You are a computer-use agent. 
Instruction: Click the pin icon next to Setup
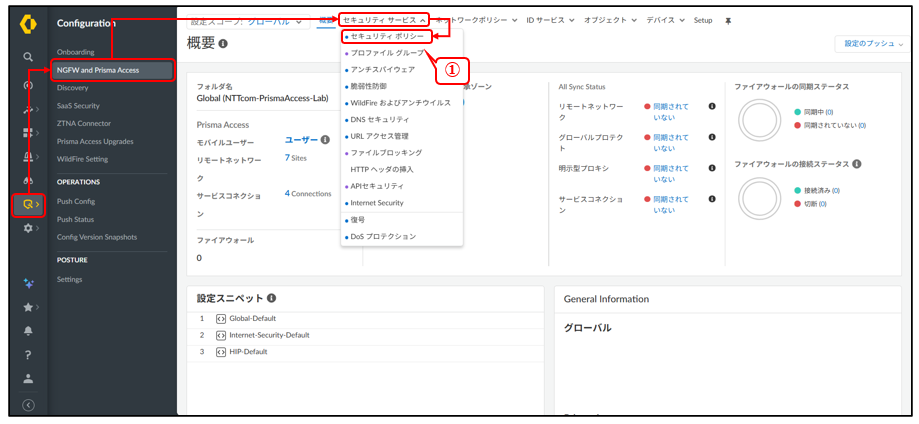tap(728, 21)
